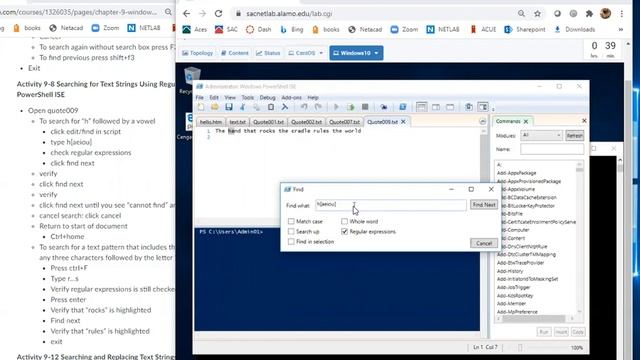
Task: Click the Show Command Window icon
Action: click(469, 107)
